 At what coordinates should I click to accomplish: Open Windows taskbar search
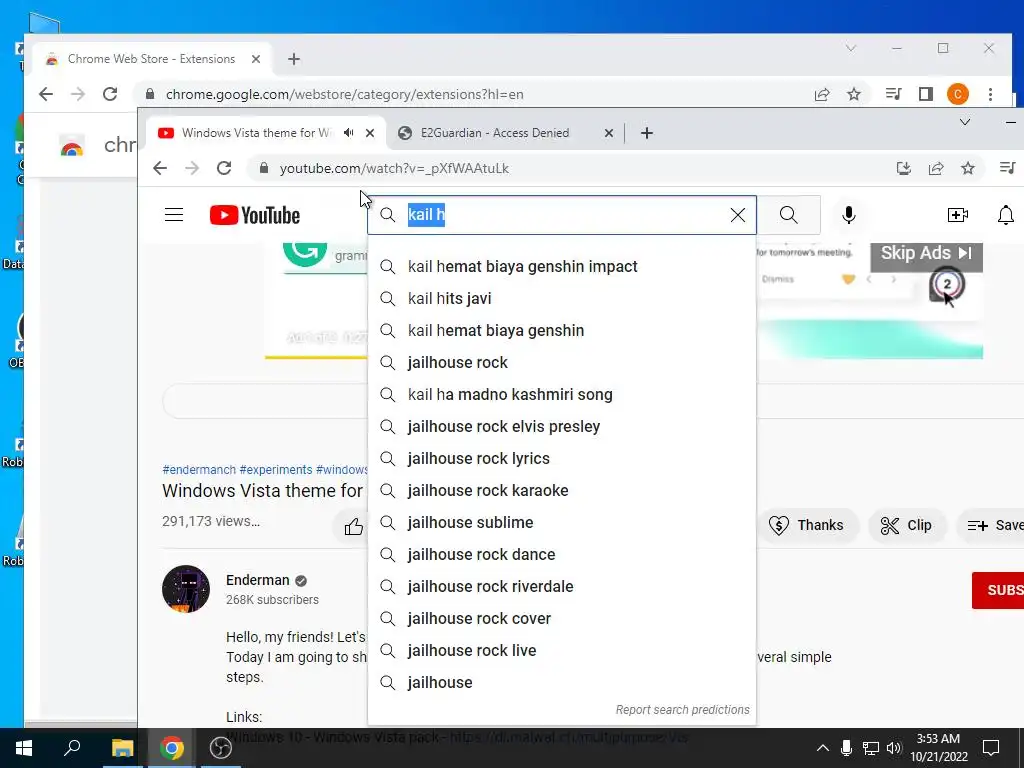pos(72,748)
